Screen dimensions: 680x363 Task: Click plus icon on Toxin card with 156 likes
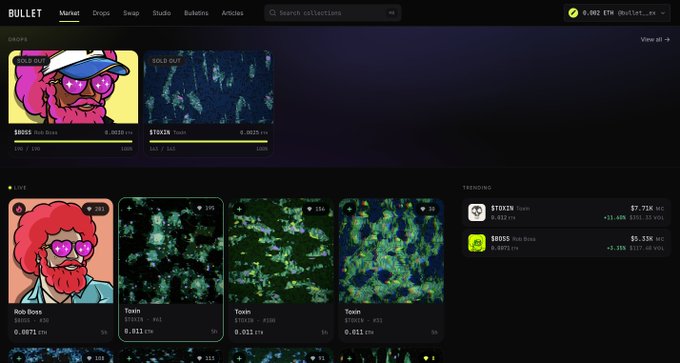pos(239,209)
